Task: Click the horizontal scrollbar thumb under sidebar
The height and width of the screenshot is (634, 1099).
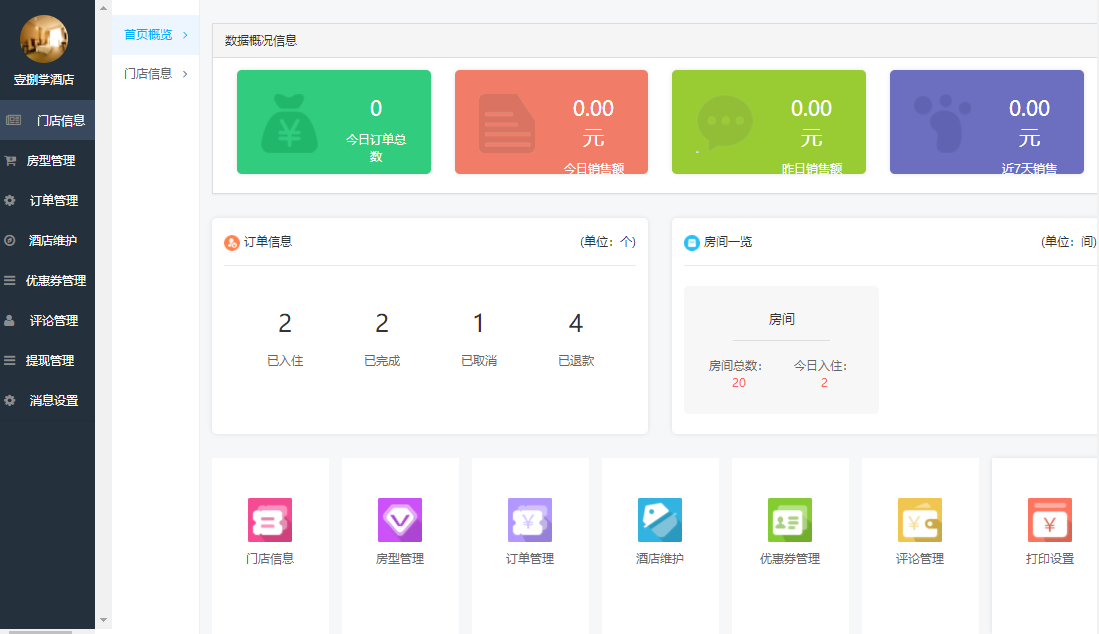Action: click(40, 632)
